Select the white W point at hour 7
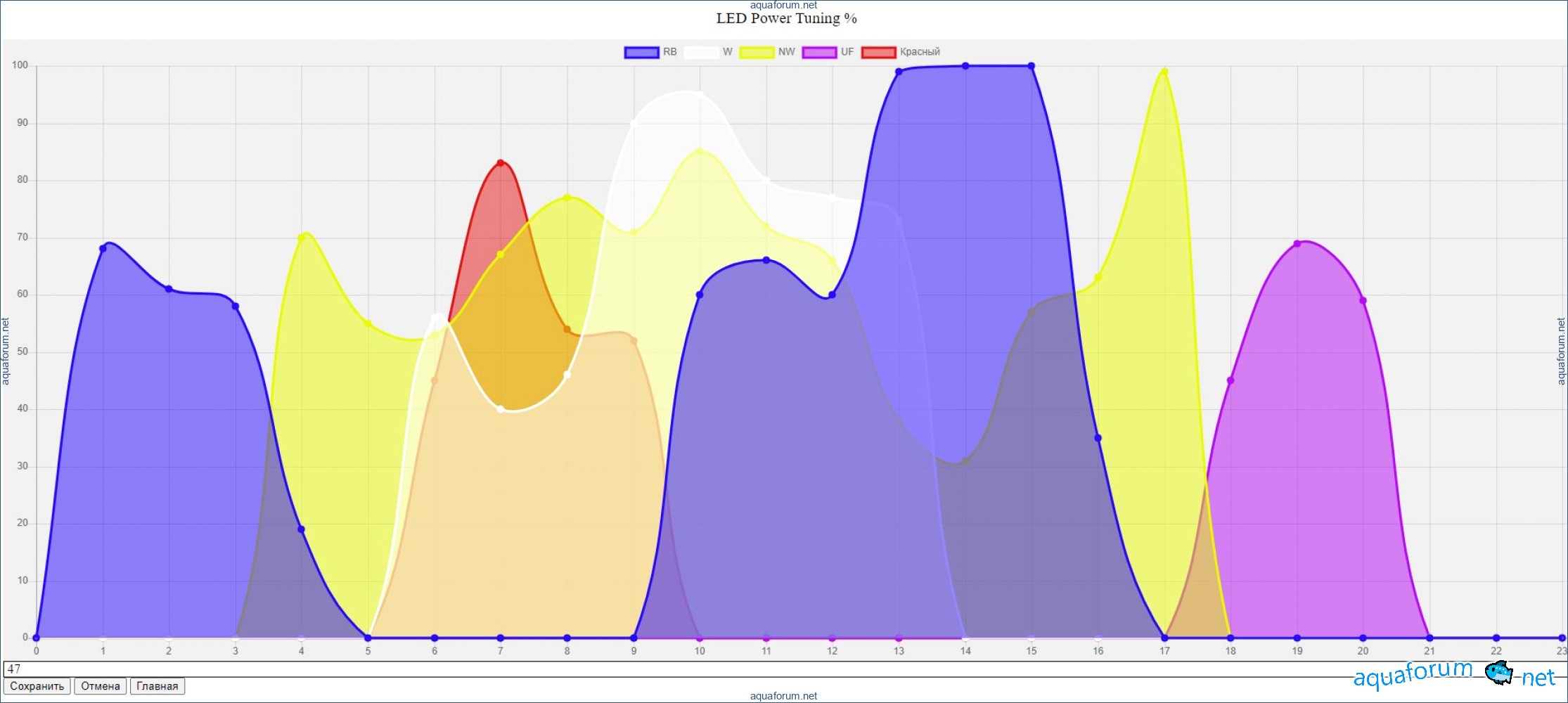Screen dimensions: 1568x703 [501, 409]
